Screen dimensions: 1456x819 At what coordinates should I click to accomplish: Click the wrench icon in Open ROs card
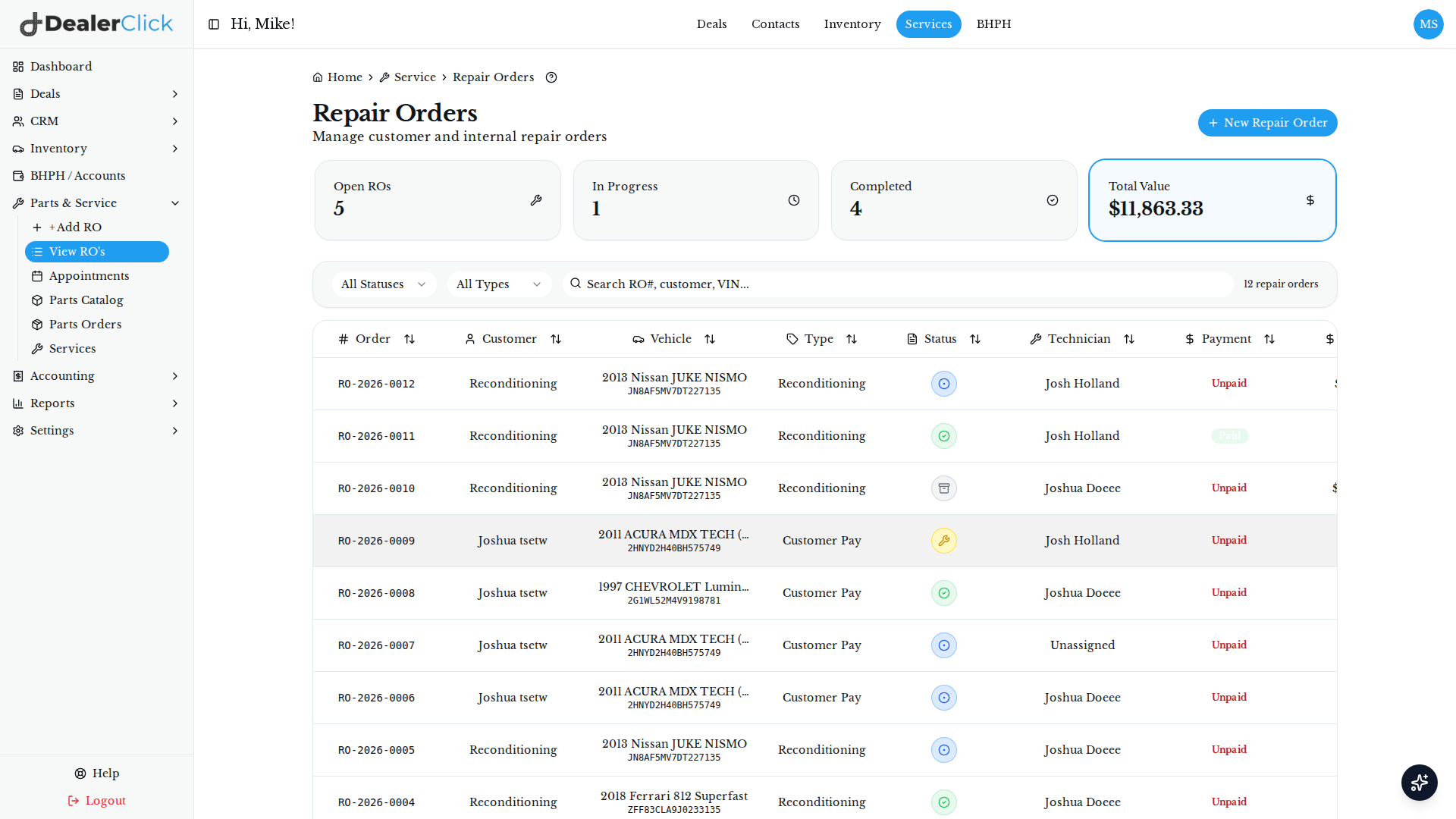click(x=536, y=200)
